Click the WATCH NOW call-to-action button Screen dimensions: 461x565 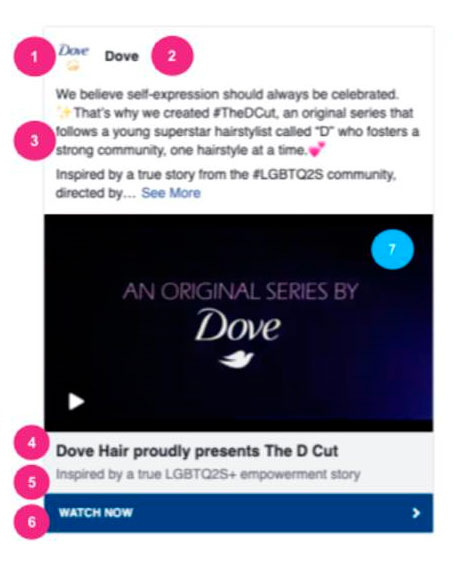(x=239, y=513)
